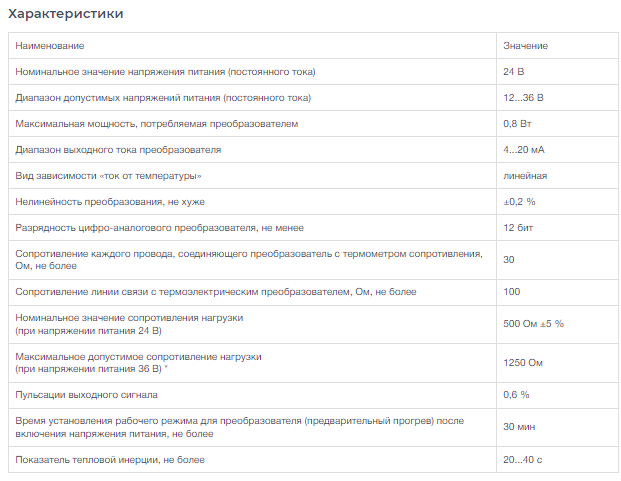Screen dimensions: 621x481
Task: Select the Диапазон выходного тока row label
Action: (118, 150)
